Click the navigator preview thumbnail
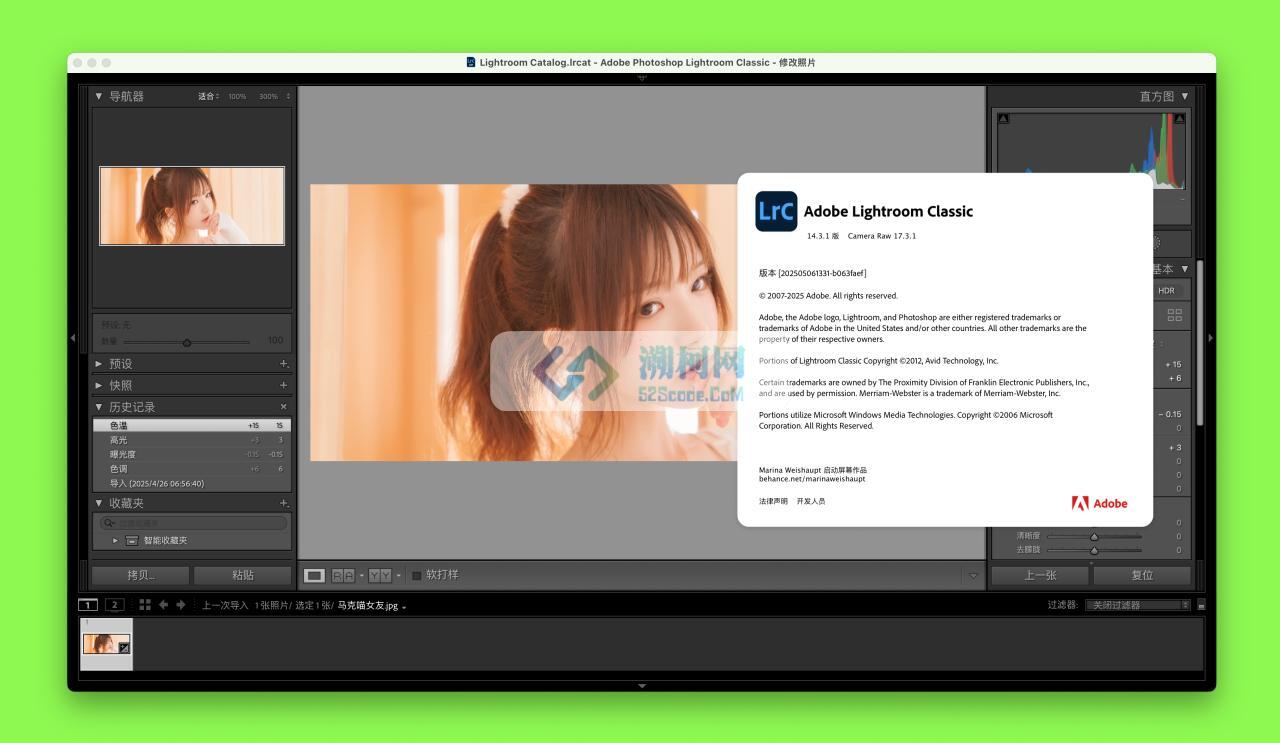The image size is (1280, 743). tap(192, 206)
